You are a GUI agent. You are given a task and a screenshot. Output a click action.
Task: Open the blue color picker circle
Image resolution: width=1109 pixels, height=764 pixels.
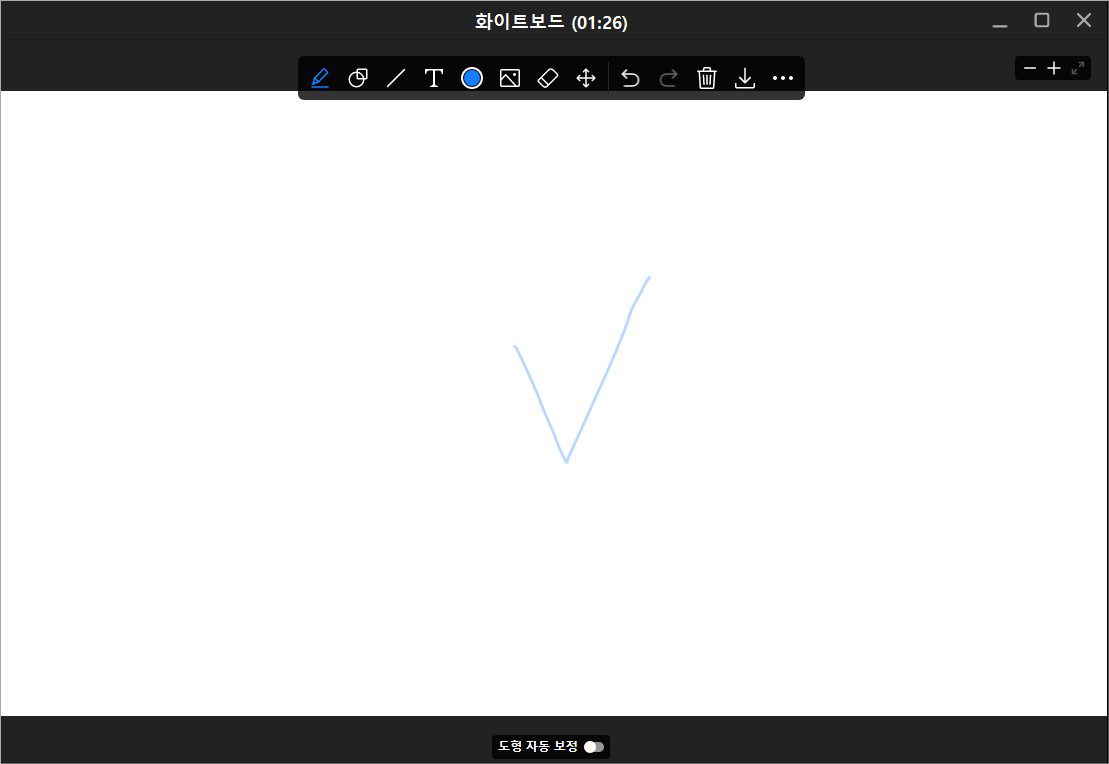472,78
